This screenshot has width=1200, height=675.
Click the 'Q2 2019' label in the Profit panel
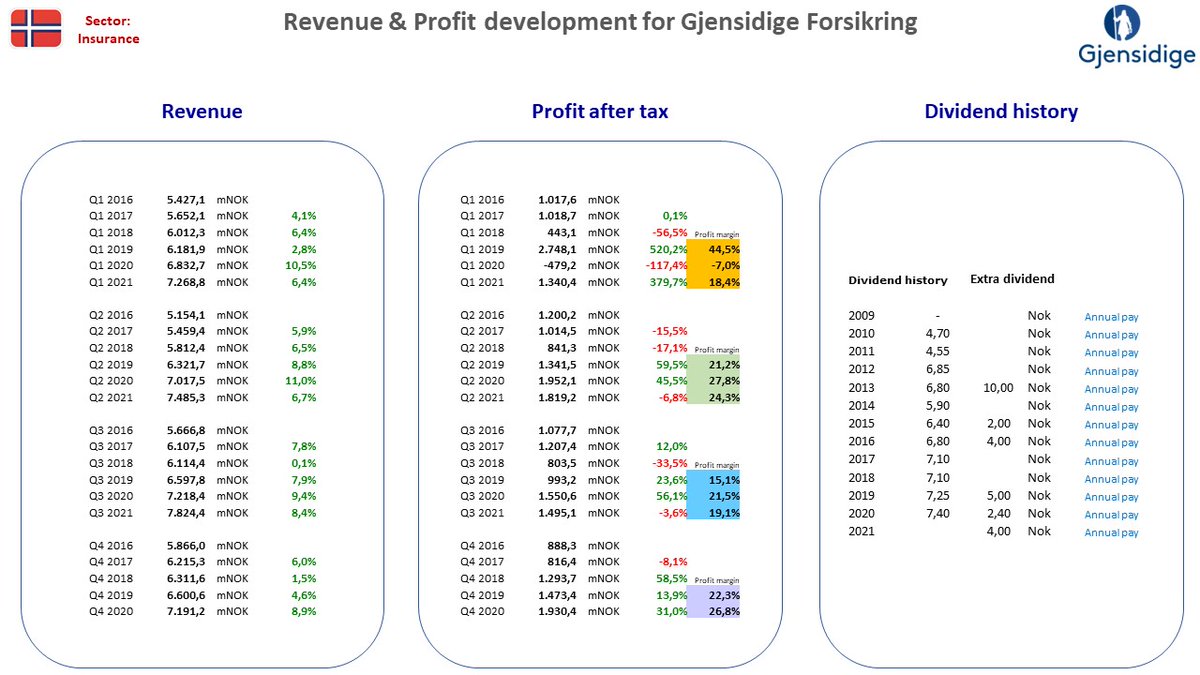pos(481,364)
